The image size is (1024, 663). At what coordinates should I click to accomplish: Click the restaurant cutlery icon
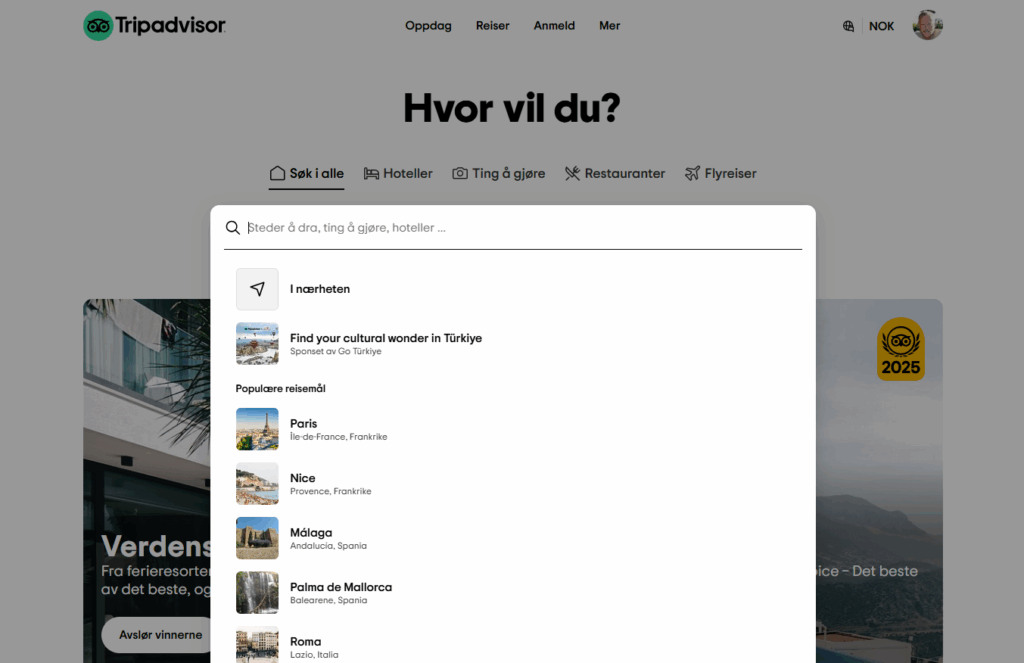point(571,173)
